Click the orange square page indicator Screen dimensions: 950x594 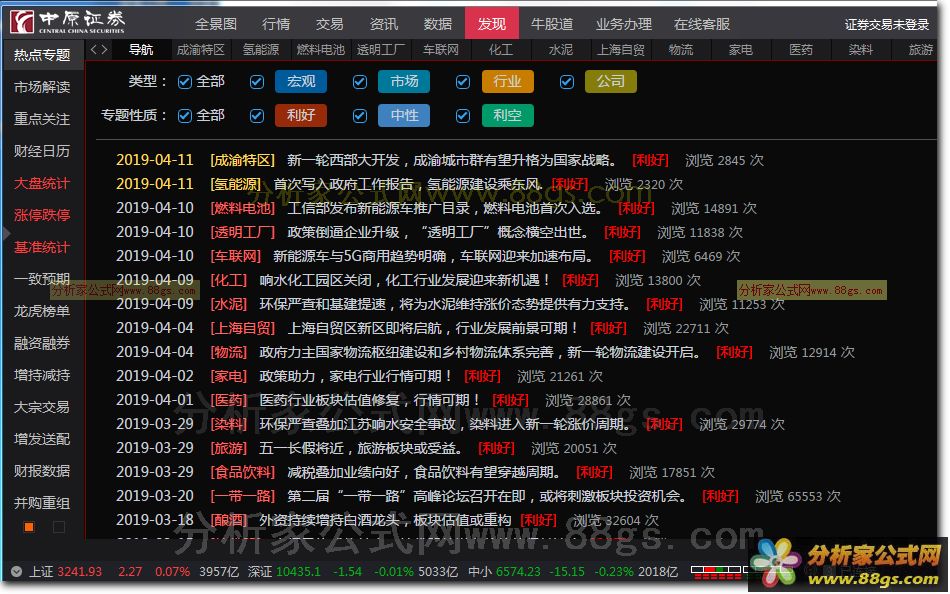pos(28,527)
